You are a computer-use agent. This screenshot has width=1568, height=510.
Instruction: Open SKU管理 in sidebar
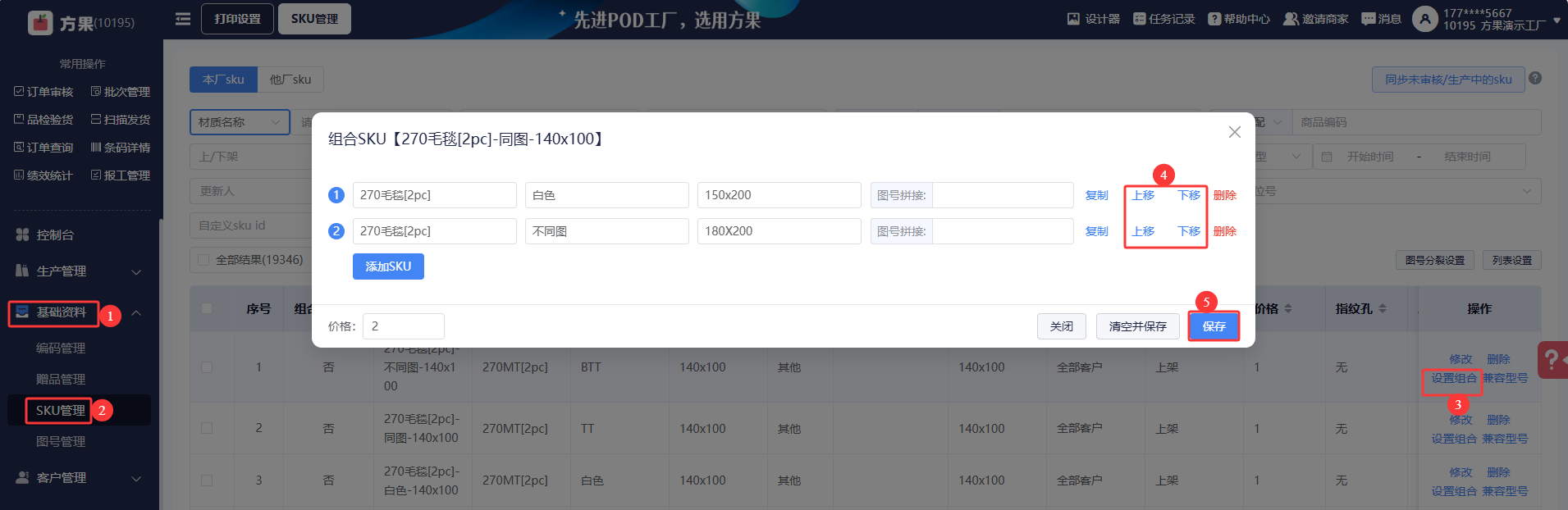pyautogui.click(x=60, y=411)
